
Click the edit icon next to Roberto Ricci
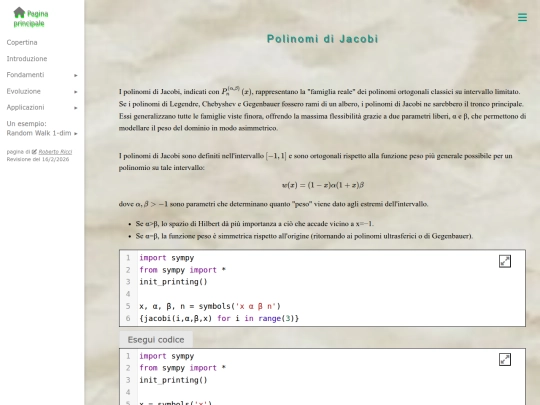point(34,152)
